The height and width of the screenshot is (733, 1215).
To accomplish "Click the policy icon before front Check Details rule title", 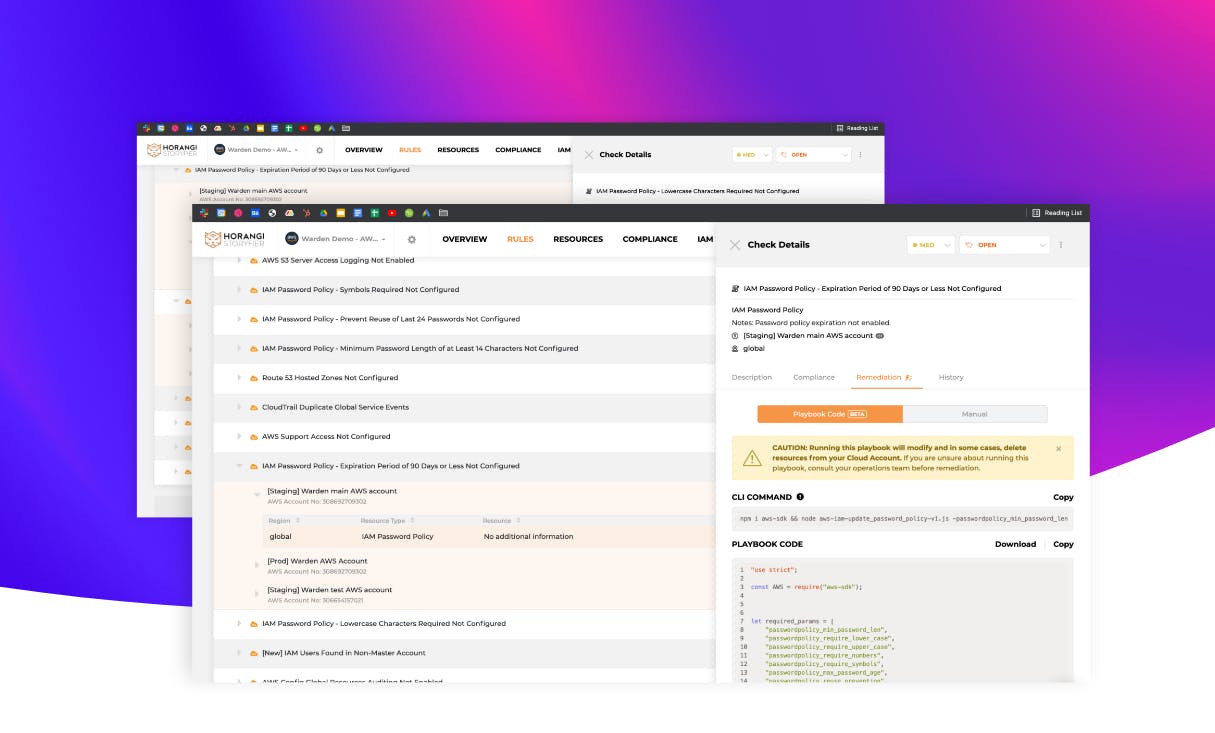I will (736, 289).
